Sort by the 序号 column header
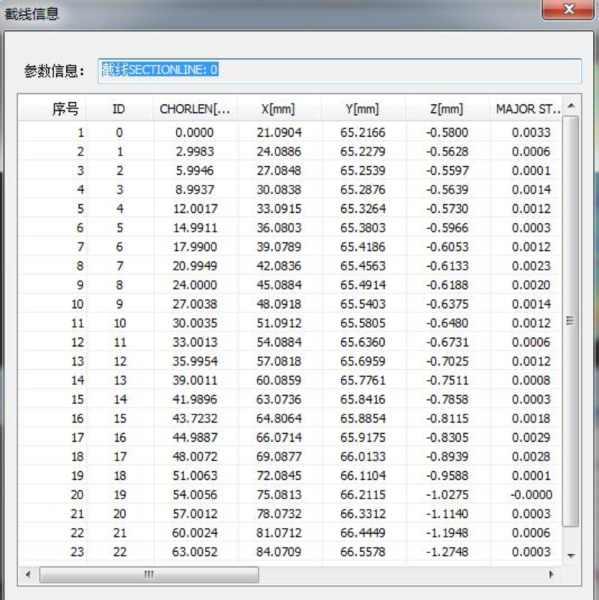The image size is (599, 600). click(x=52, y=109)
